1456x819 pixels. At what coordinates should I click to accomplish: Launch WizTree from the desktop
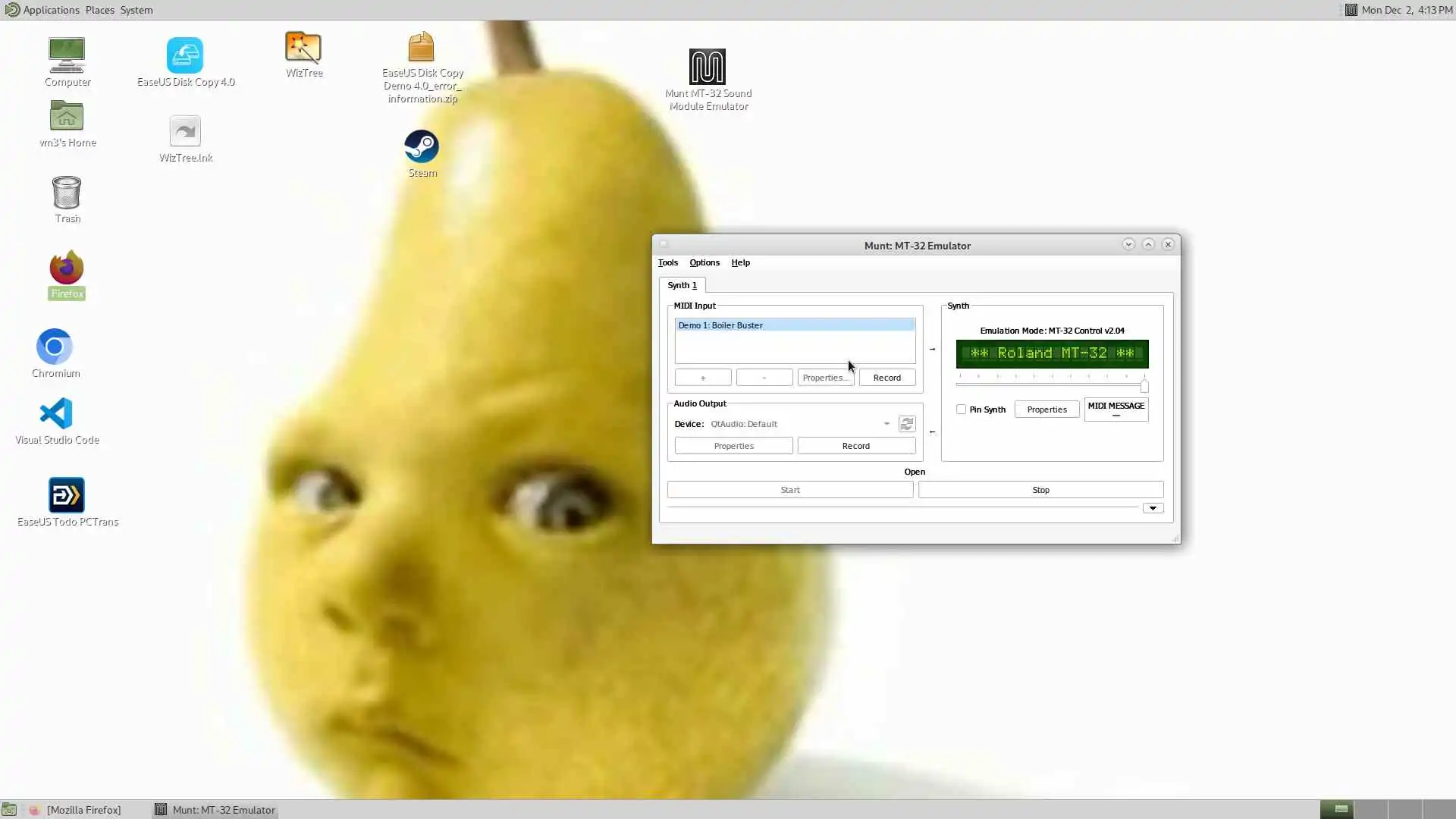[x=303, y=48]
